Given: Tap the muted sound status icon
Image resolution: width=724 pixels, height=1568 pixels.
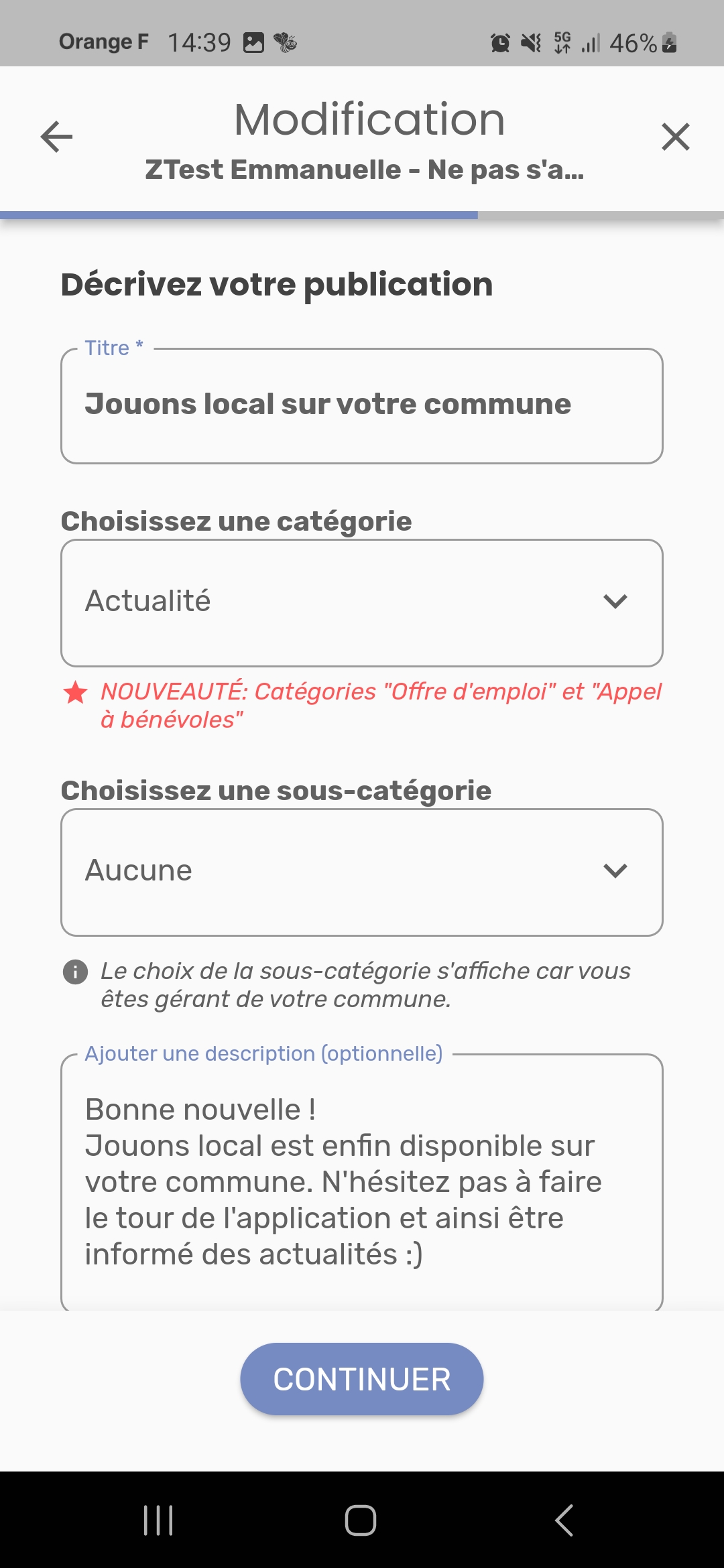Looking at the screenshot, I should (531, 43).
